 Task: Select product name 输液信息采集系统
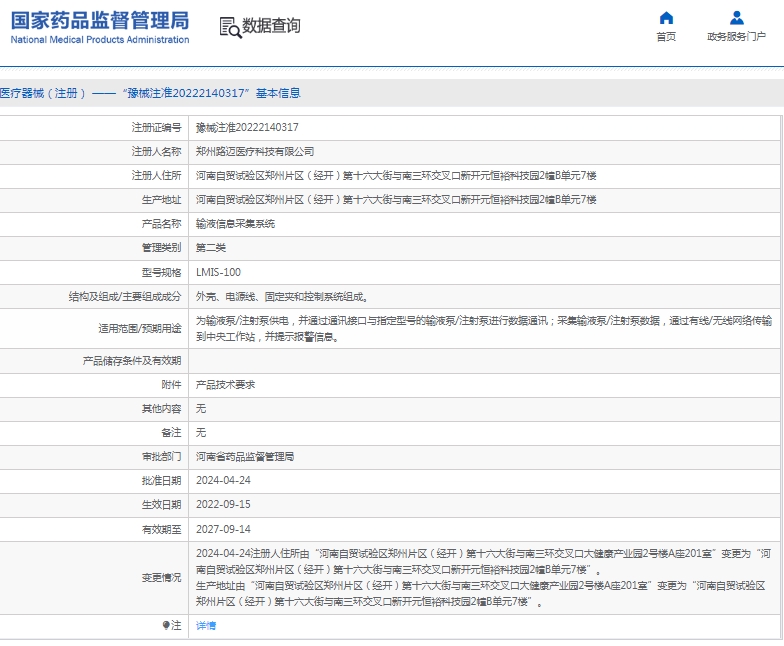(x=235, y=224)
